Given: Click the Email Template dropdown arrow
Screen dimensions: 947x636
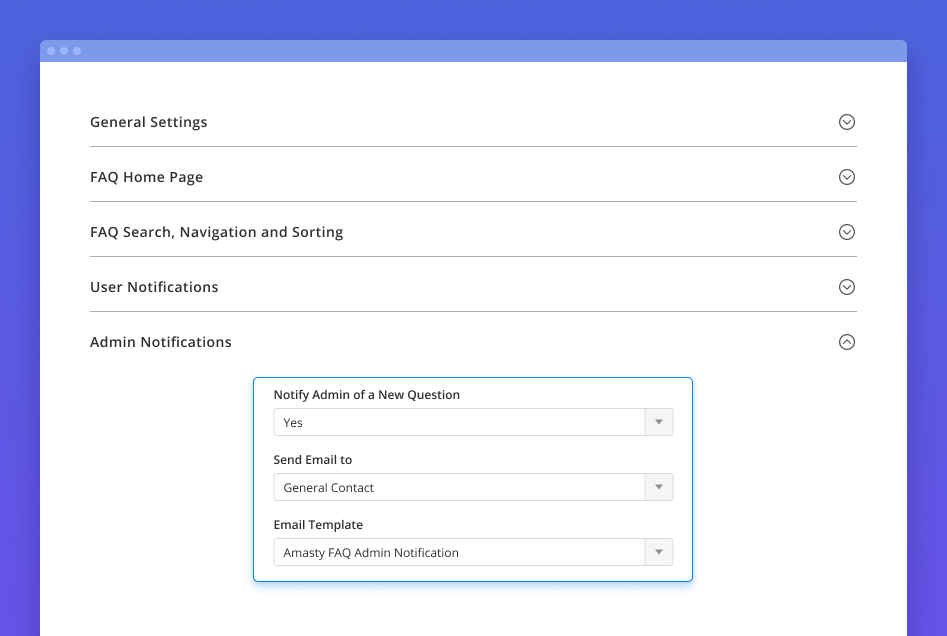Looking at the screenshot, I should (658, 552).
